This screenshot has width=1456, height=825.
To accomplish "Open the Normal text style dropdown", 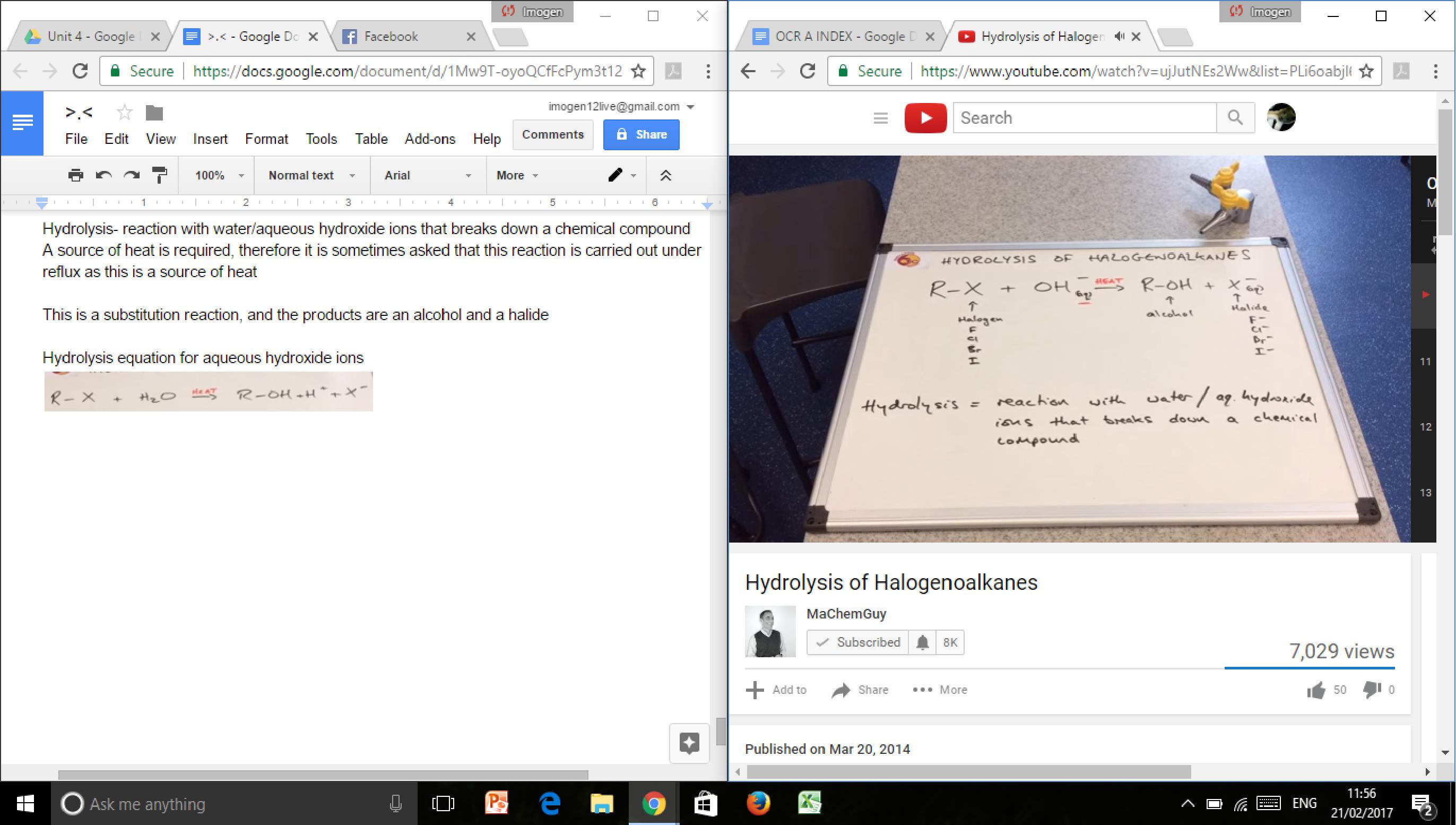I will click(311, 175).
